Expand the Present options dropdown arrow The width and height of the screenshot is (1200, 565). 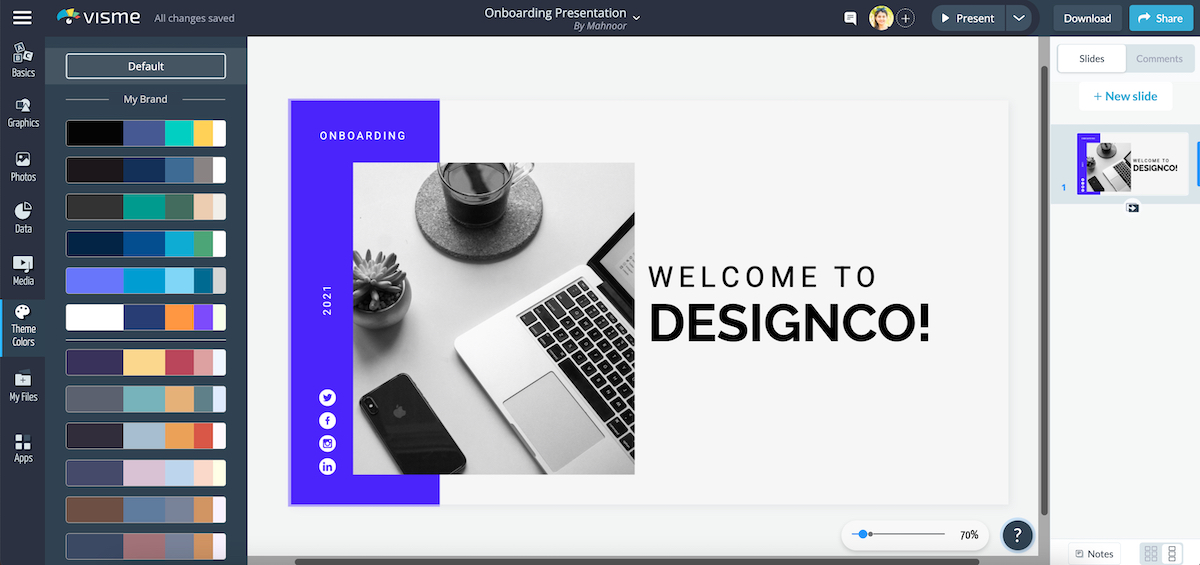point(1018,18)
